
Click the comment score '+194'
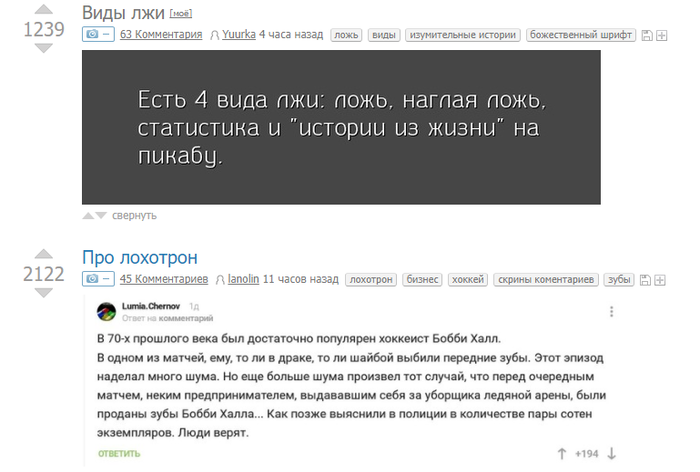tap(586, 454)
